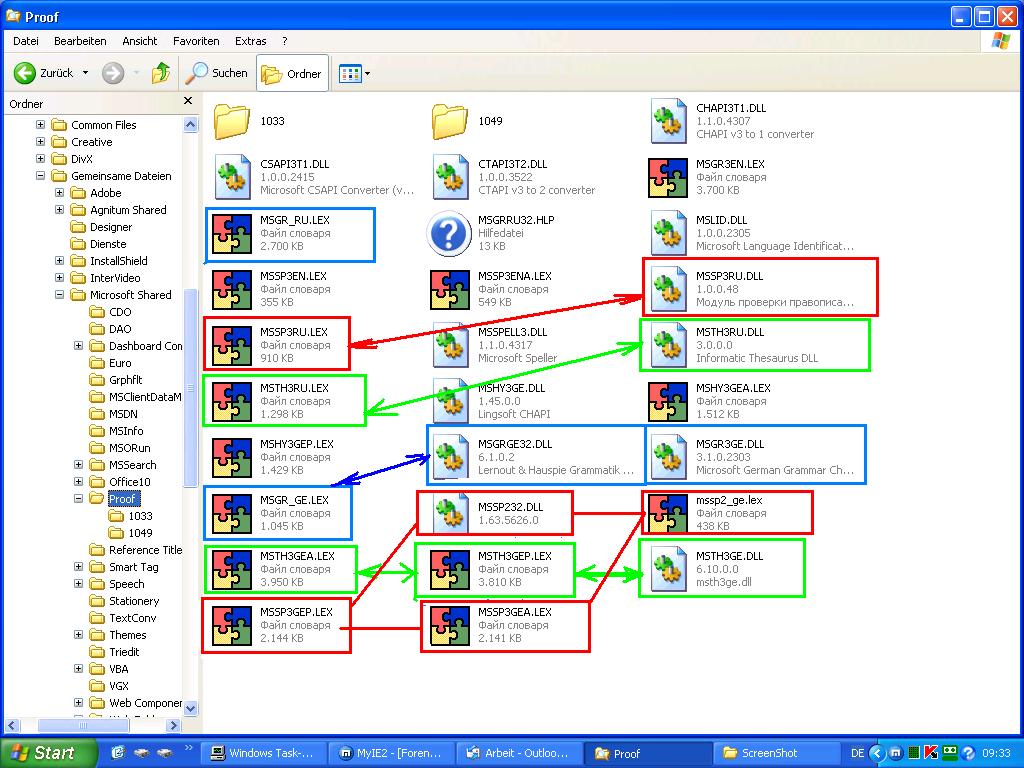Collapse the Proof tree node
This screenshot has width=1024, height=768.
[x=78, y=498]
